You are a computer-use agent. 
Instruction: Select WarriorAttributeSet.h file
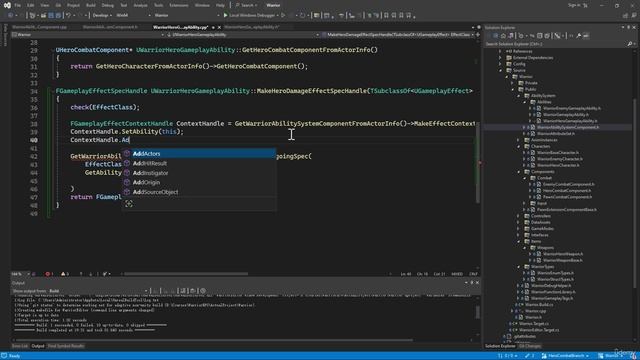[x=556, y=133]
